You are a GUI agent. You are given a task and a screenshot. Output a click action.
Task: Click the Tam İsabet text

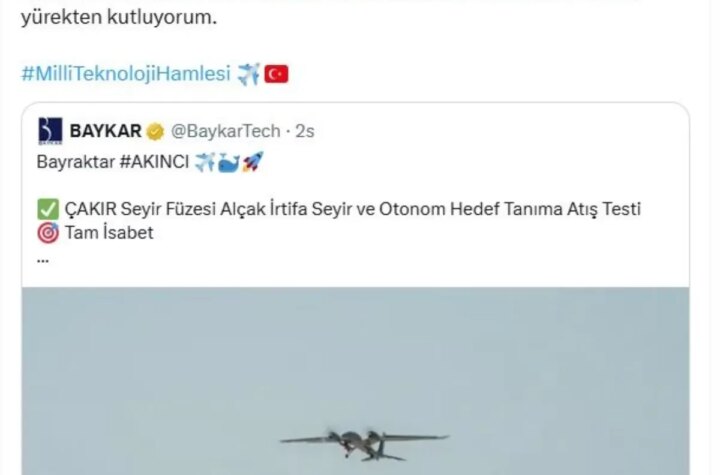[x=109, y=233]
